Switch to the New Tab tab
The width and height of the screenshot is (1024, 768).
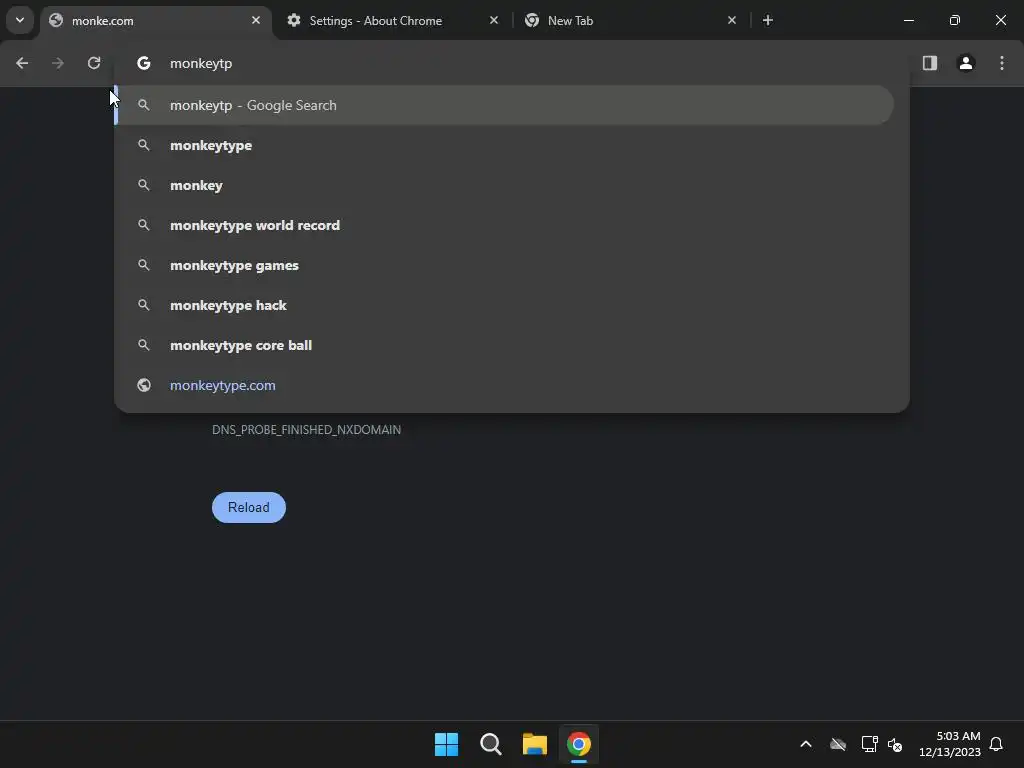[632, 21]
